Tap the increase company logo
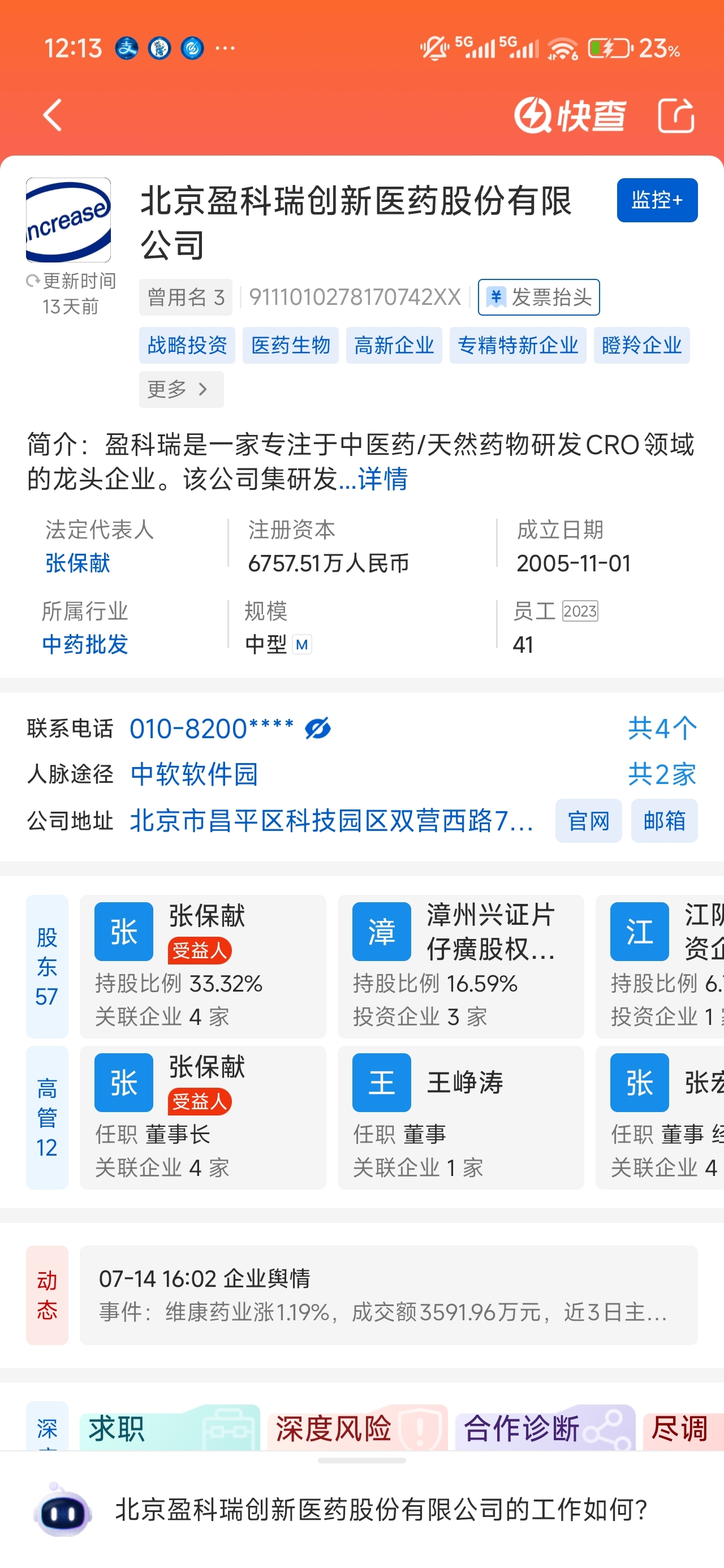Image resolution: width=724 pixels, height=1568 pixels. click(68, 219)
